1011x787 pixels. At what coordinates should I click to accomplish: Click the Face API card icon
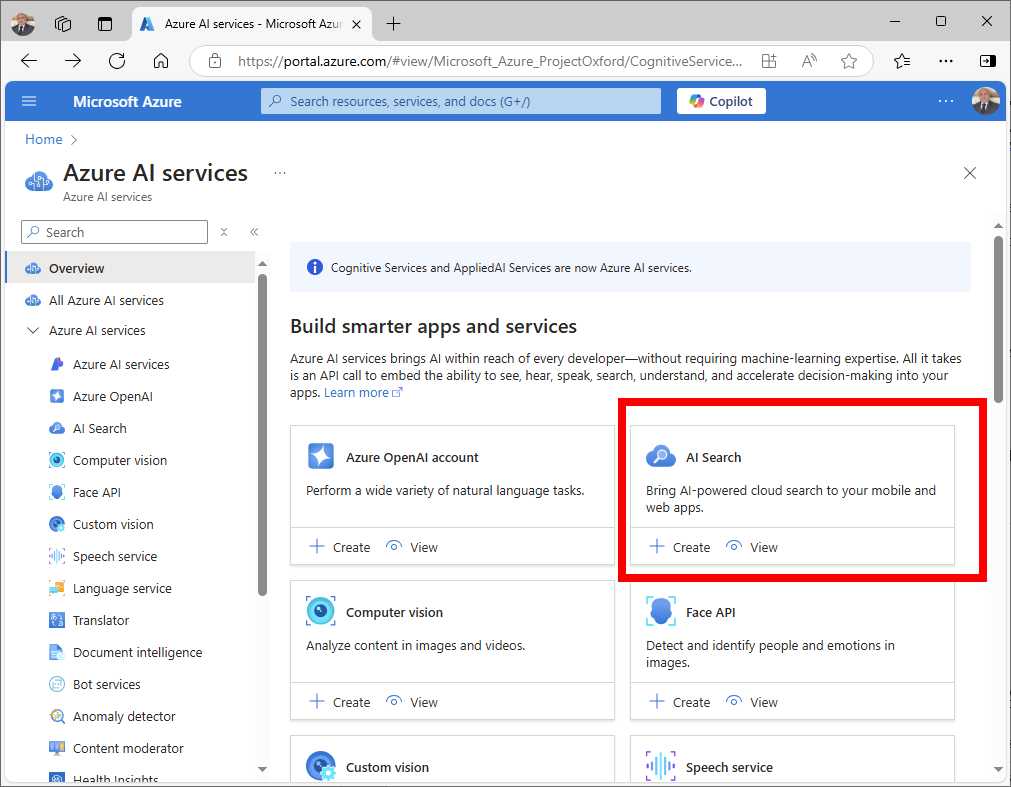point(660,611)
